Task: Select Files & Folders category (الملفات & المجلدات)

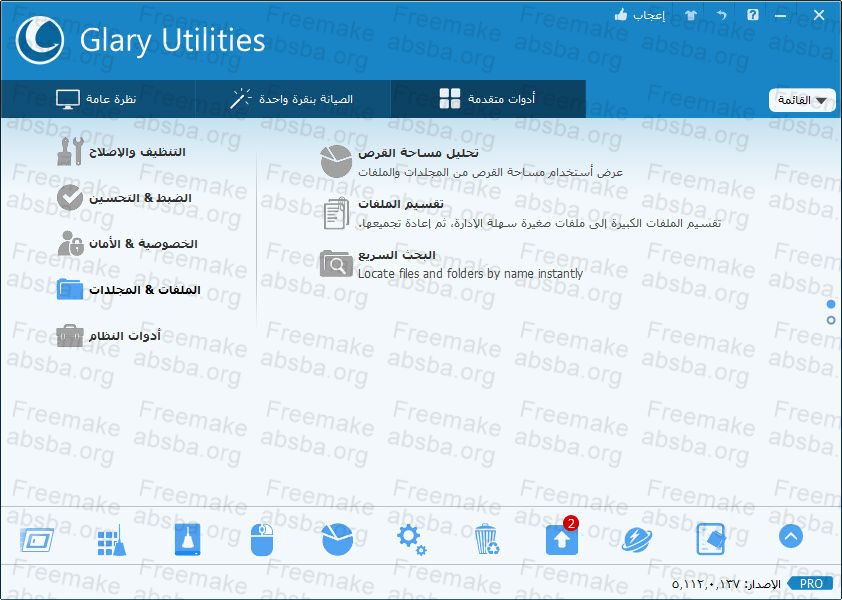Action: pos(129,290)
